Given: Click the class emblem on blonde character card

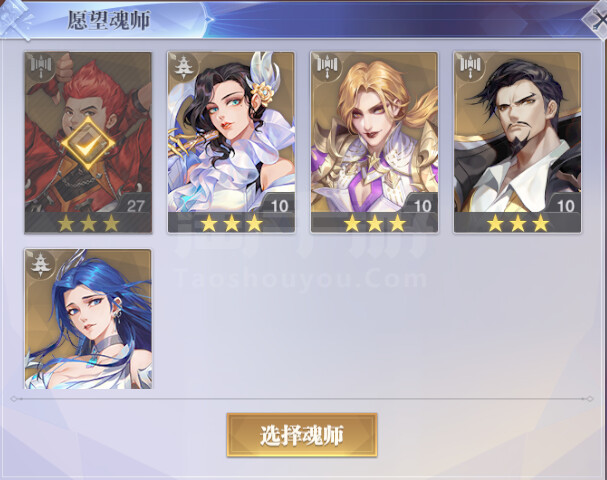Looking at the screenshot, I should coord(327,67).
